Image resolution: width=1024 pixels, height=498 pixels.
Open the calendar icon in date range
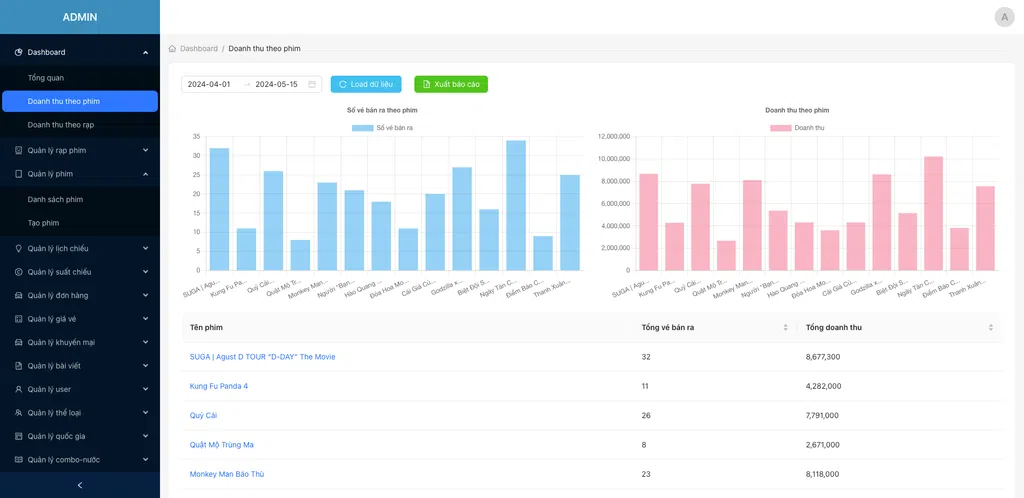coord(312,84)
